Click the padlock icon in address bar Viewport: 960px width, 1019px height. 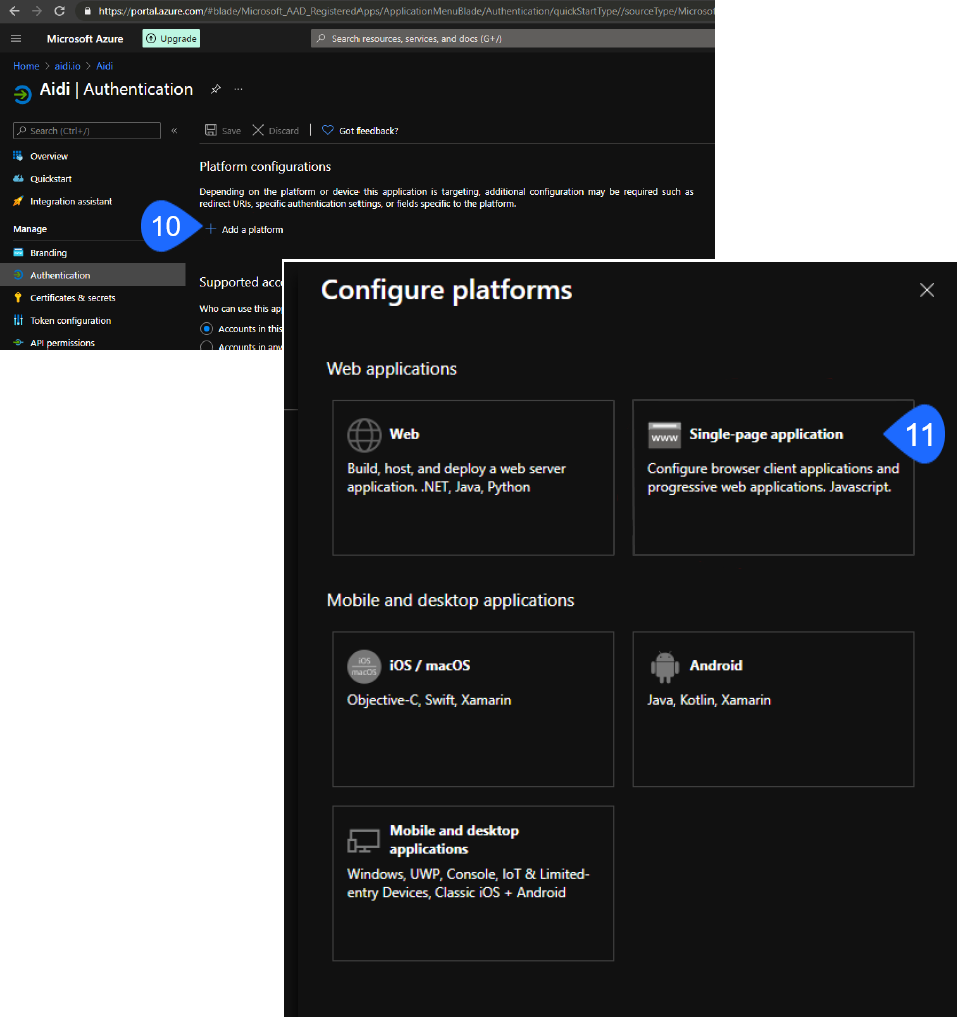pyautogui.click(x=88, y=11)
